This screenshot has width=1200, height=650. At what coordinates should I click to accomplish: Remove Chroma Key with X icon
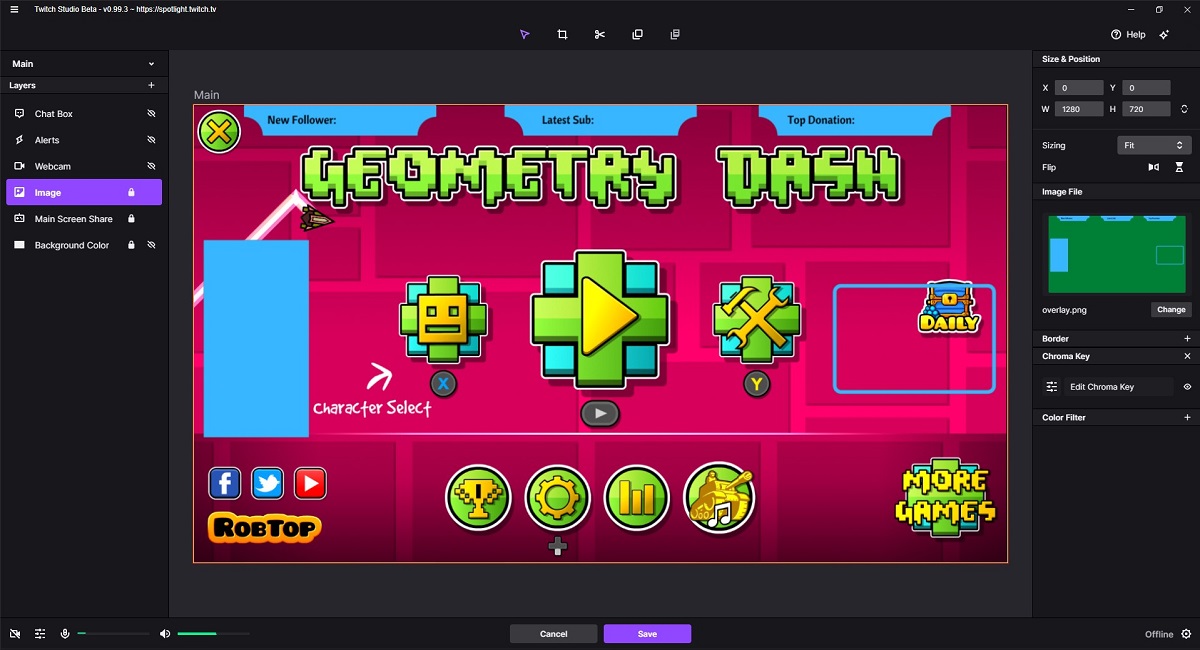tap(1187, 356)
